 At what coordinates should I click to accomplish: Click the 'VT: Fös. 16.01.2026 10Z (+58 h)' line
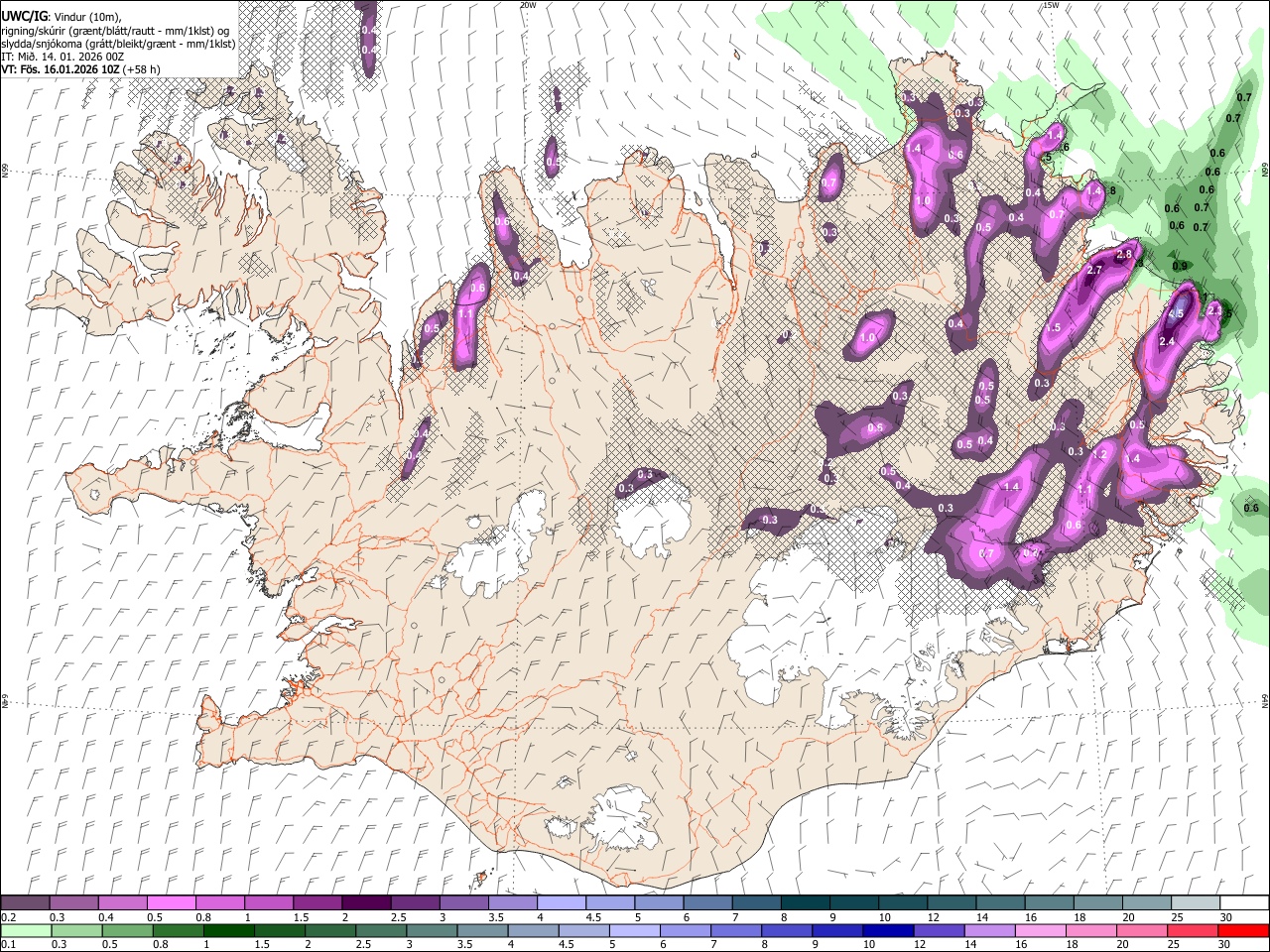pos(81,69)
